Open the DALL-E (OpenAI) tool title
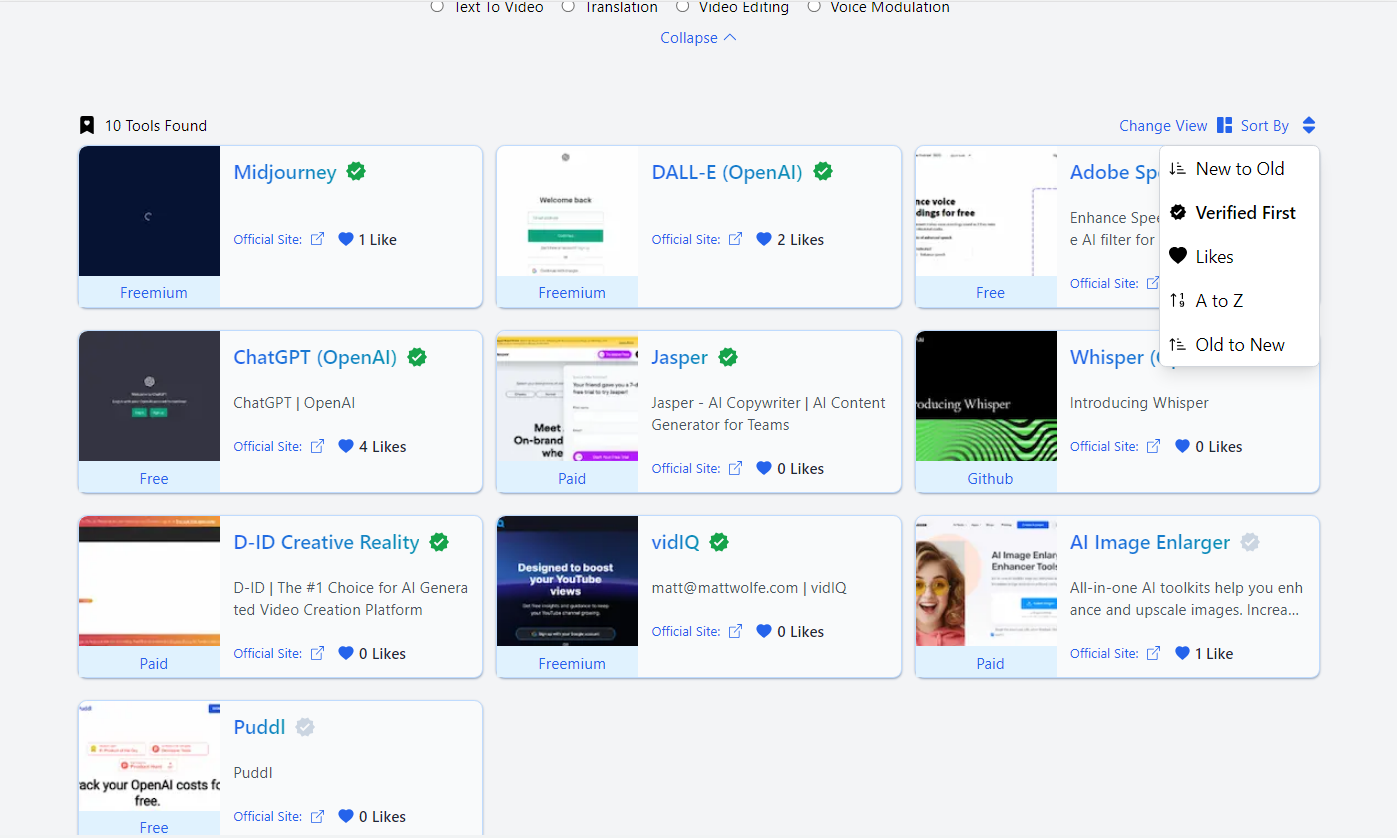 coord(727,172)
